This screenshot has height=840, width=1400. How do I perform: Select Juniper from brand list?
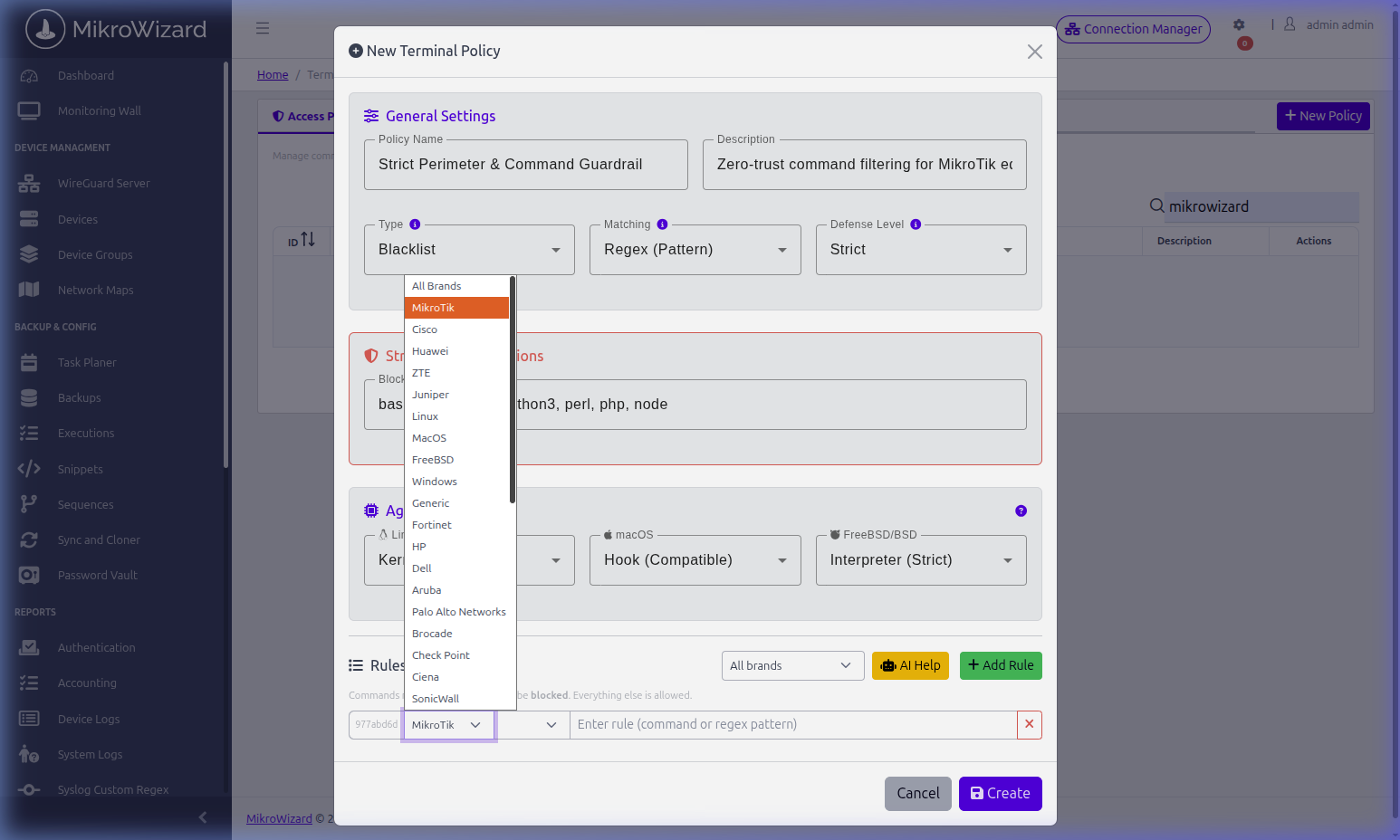pyautogui.click(x=456, y=395)
